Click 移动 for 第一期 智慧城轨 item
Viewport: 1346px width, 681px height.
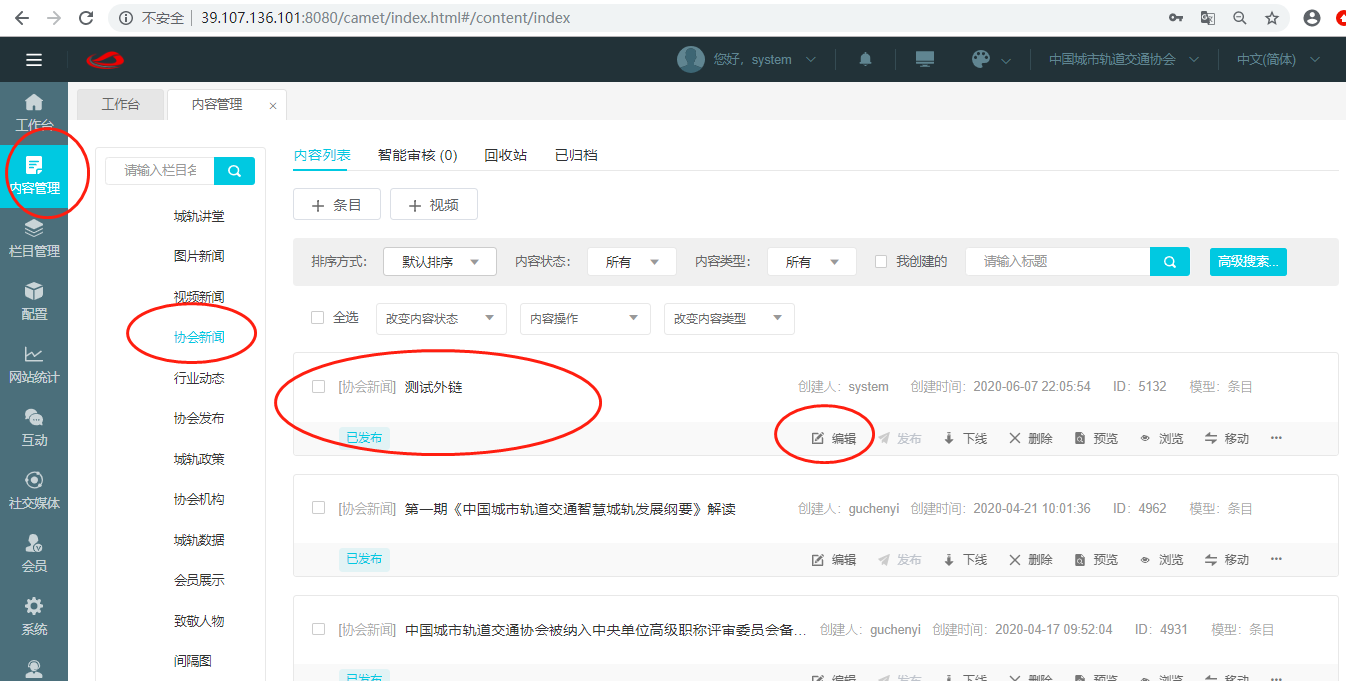(x=1227, y=560)
